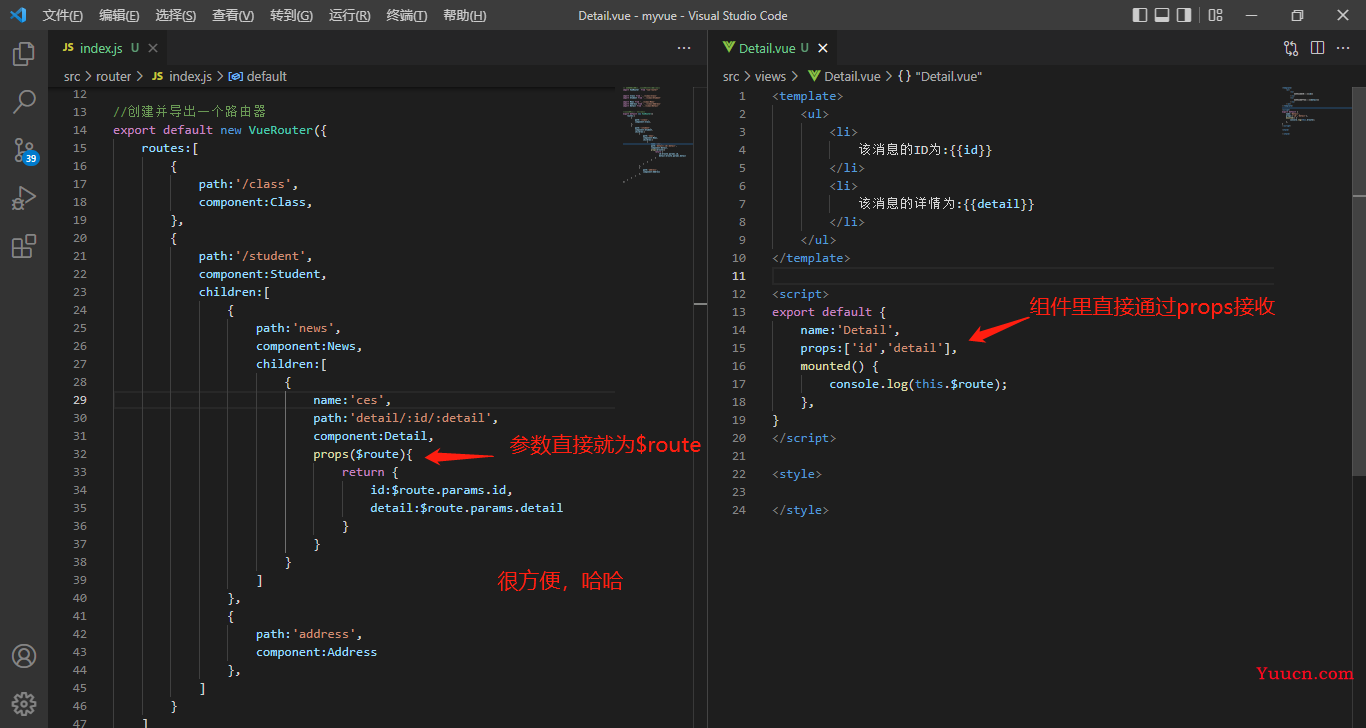Switch to the Detail.vue editor tab
Screen dimensions: 1366x728
(x=774, y=48)
